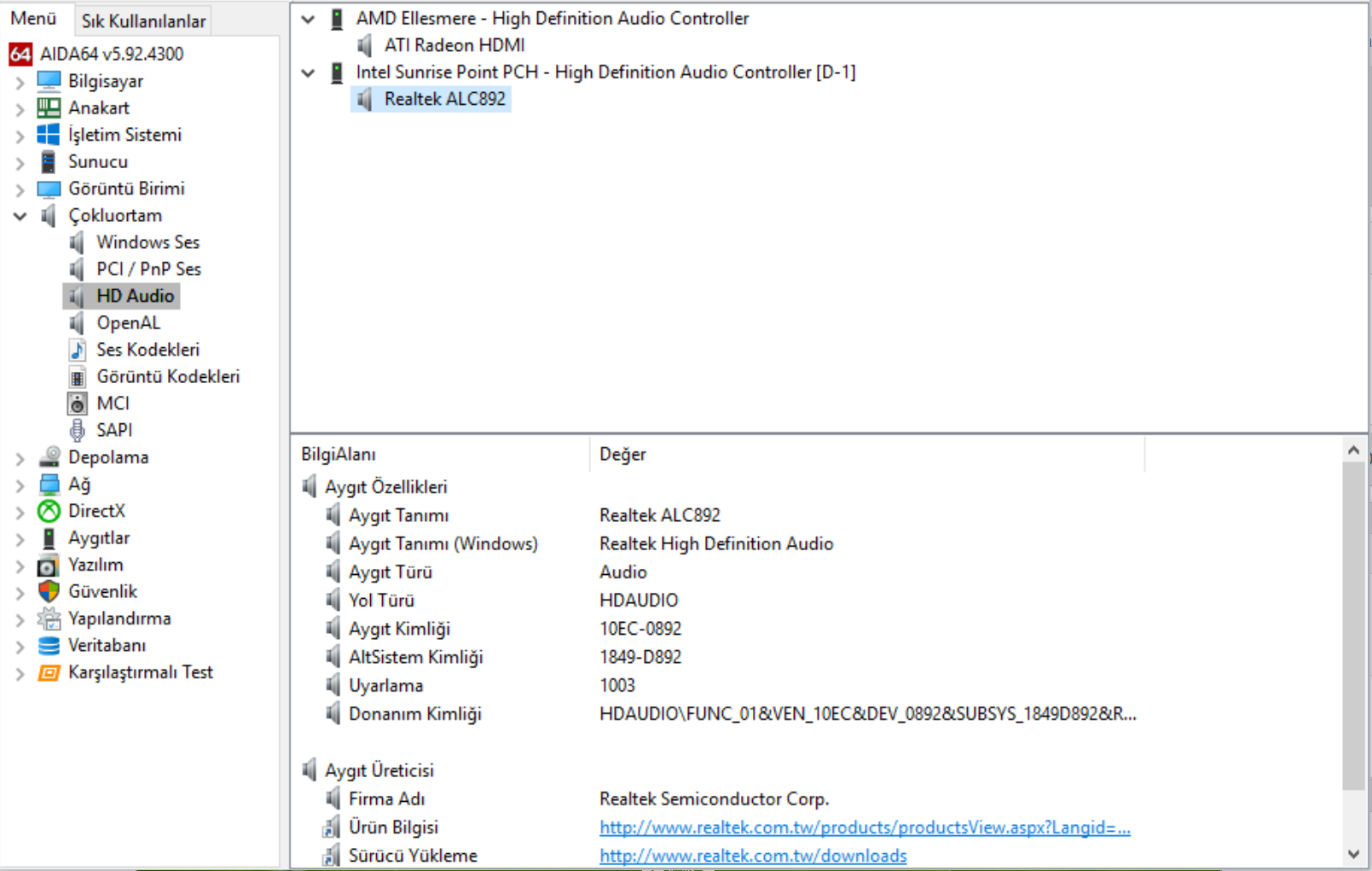Open the Realtek product info link
Screen dimensions: 1372x871
pos(864,827)
